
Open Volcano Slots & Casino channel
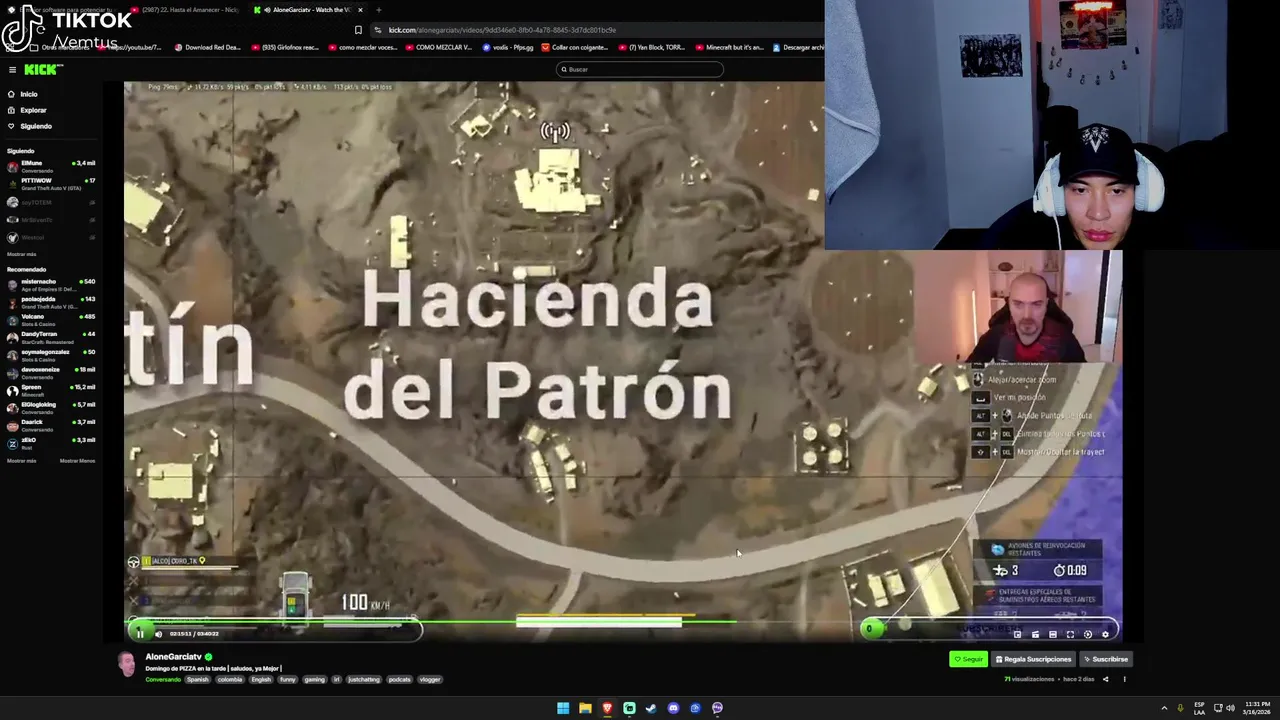click(x=50, y=319)
